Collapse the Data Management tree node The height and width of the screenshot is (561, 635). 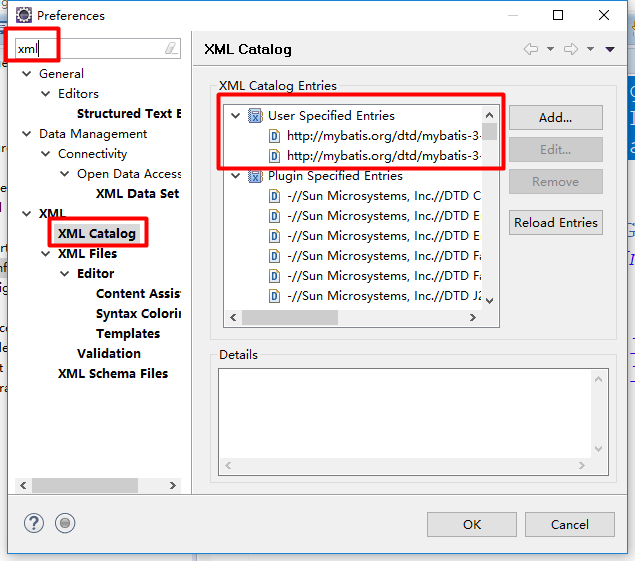click(x=27, y=134)
